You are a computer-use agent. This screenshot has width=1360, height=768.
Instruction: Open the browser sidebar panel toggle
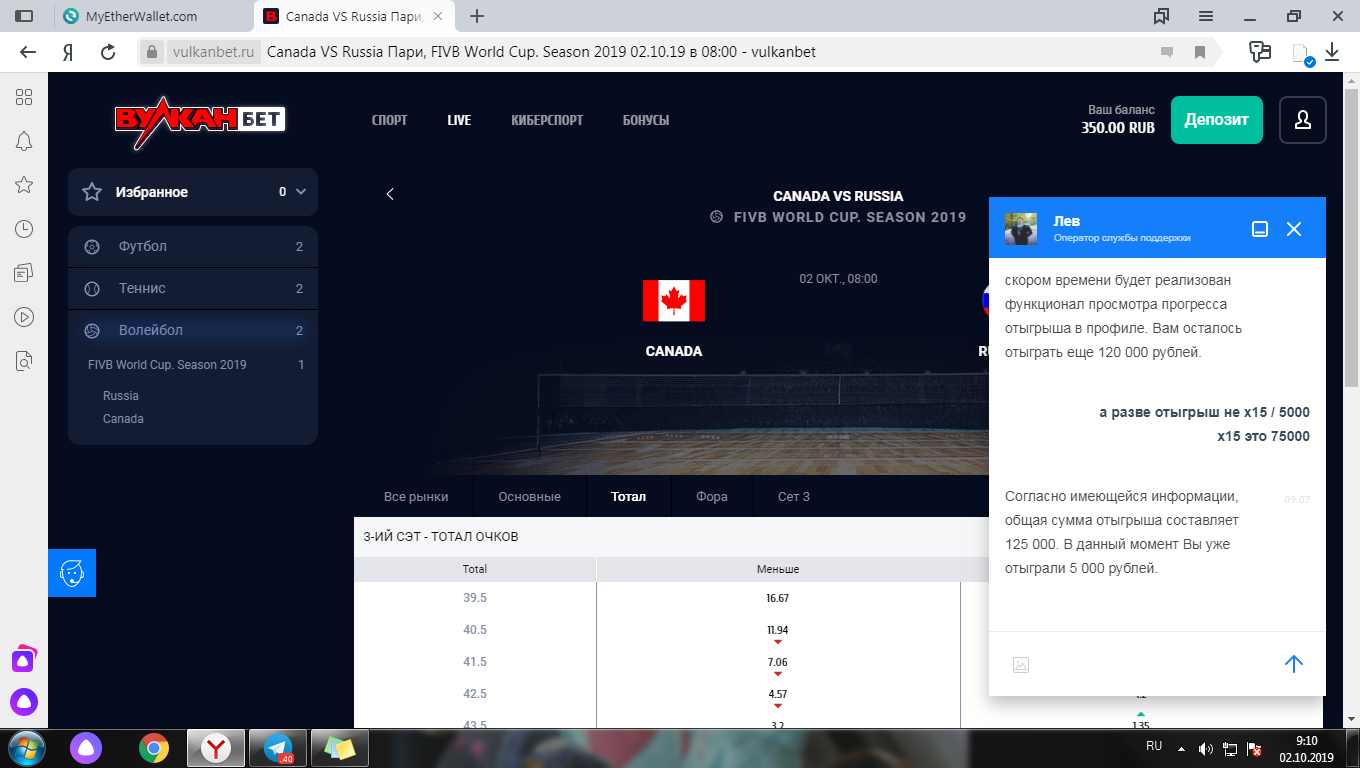[24, 16]
